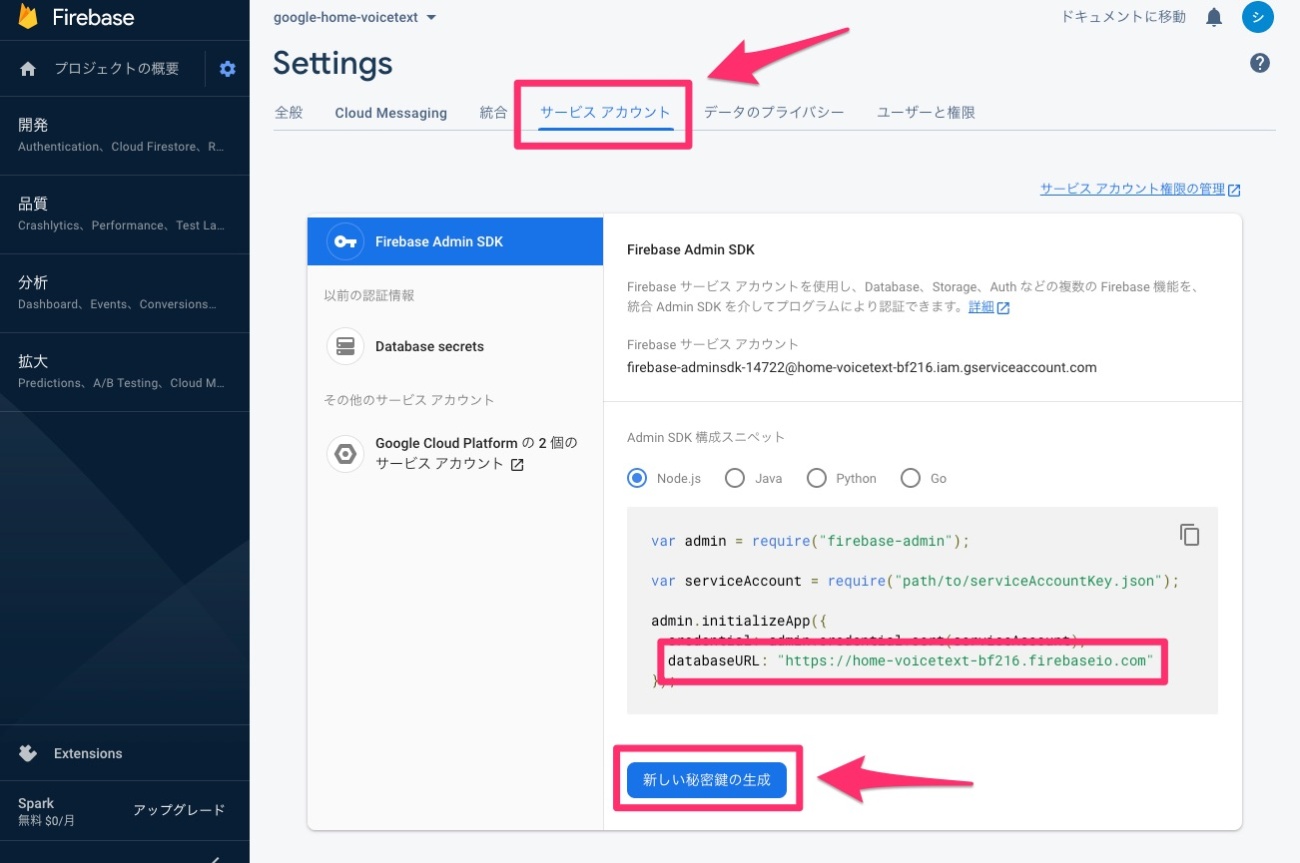
Task: Open user account avatar シ
Action: point(1258,17)
